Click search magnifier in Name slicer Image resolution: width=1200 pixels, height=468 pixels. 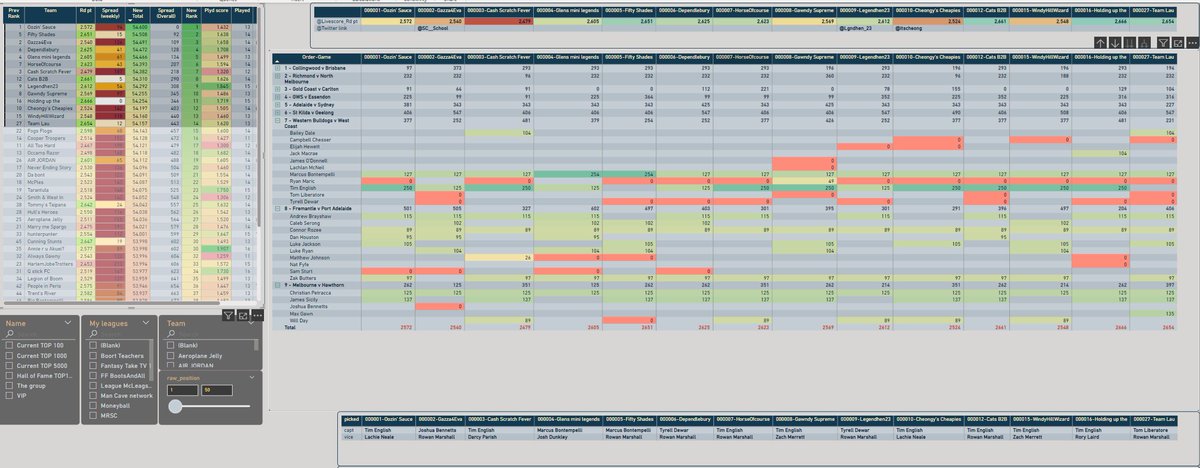[x=10, y=333]
